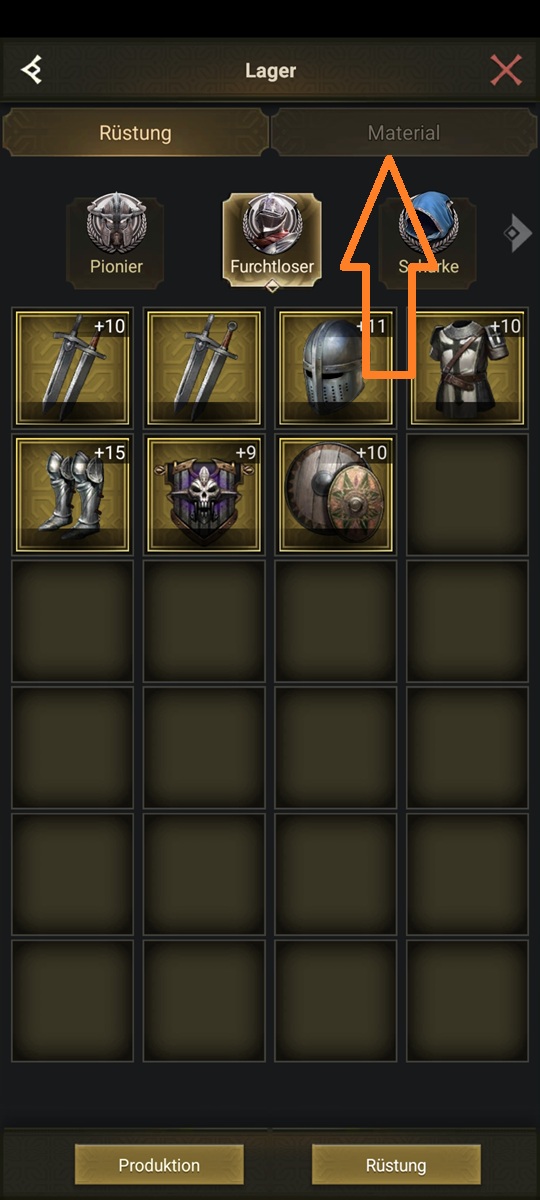The height and width of the screenshot is (1200, 540).
Task: Tap the bottom Rüstung button
Action: (396, 1165)
